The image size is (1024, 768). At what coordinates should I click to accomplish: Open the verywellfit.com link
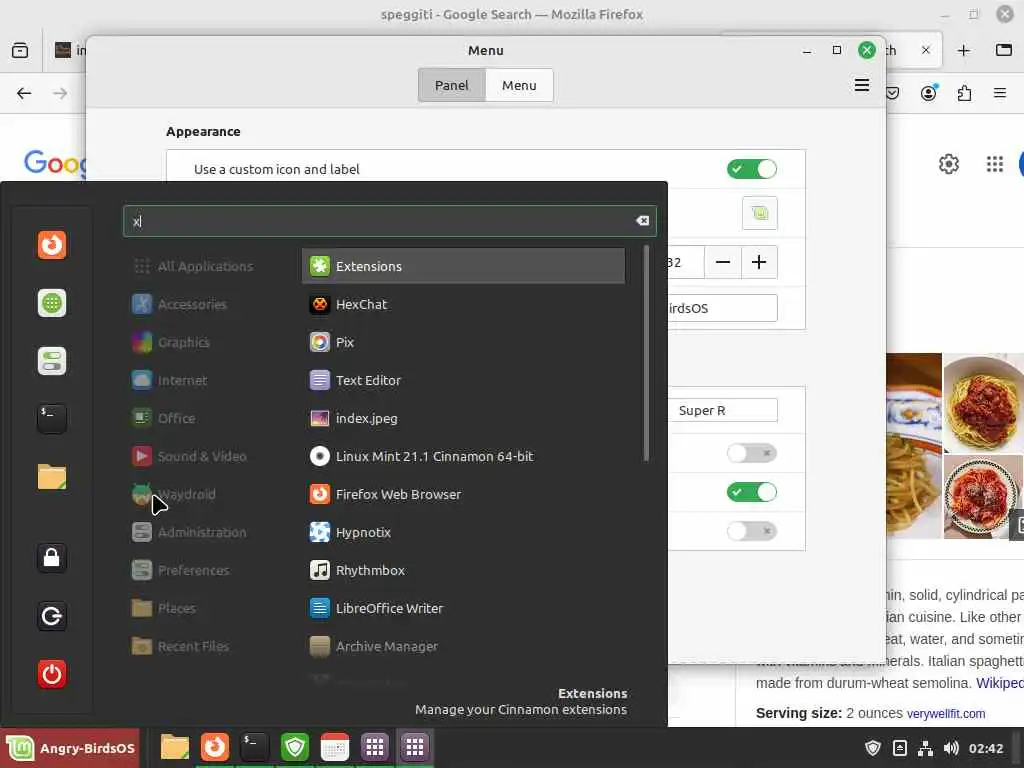coord(946,714)
